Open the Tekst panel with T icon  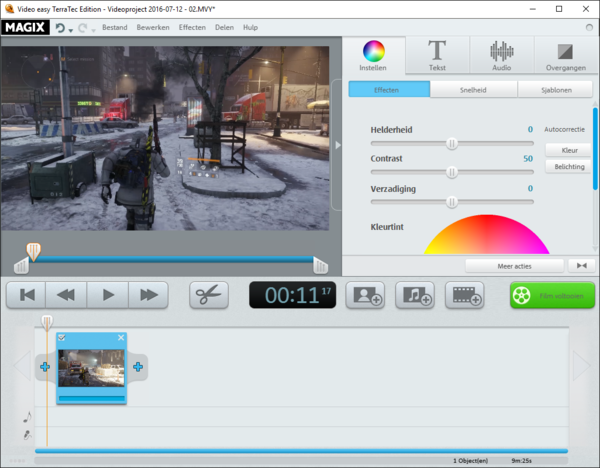(x=437, y=56)
